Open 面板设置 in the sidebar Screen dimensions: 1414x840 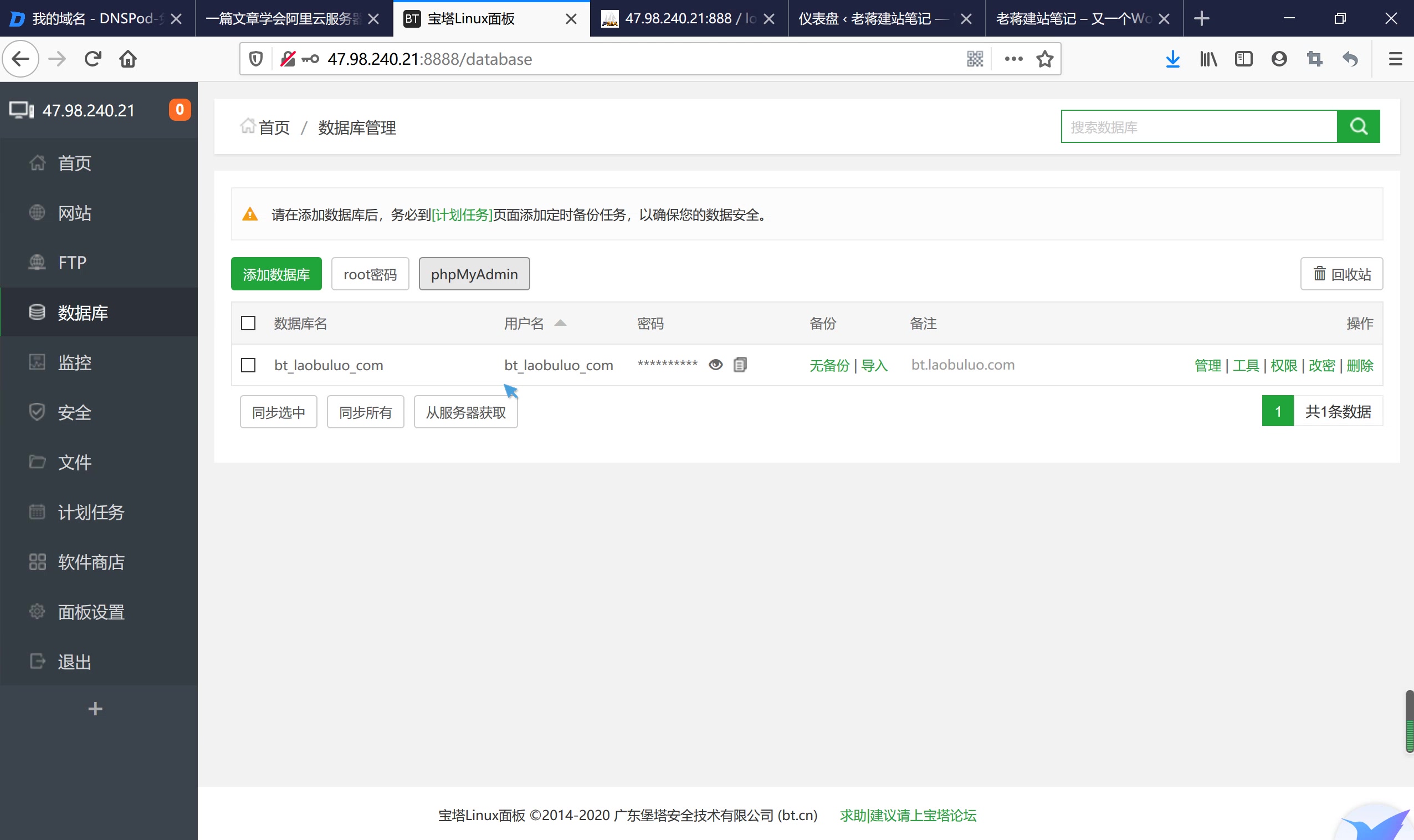click(x=99, y=612)
